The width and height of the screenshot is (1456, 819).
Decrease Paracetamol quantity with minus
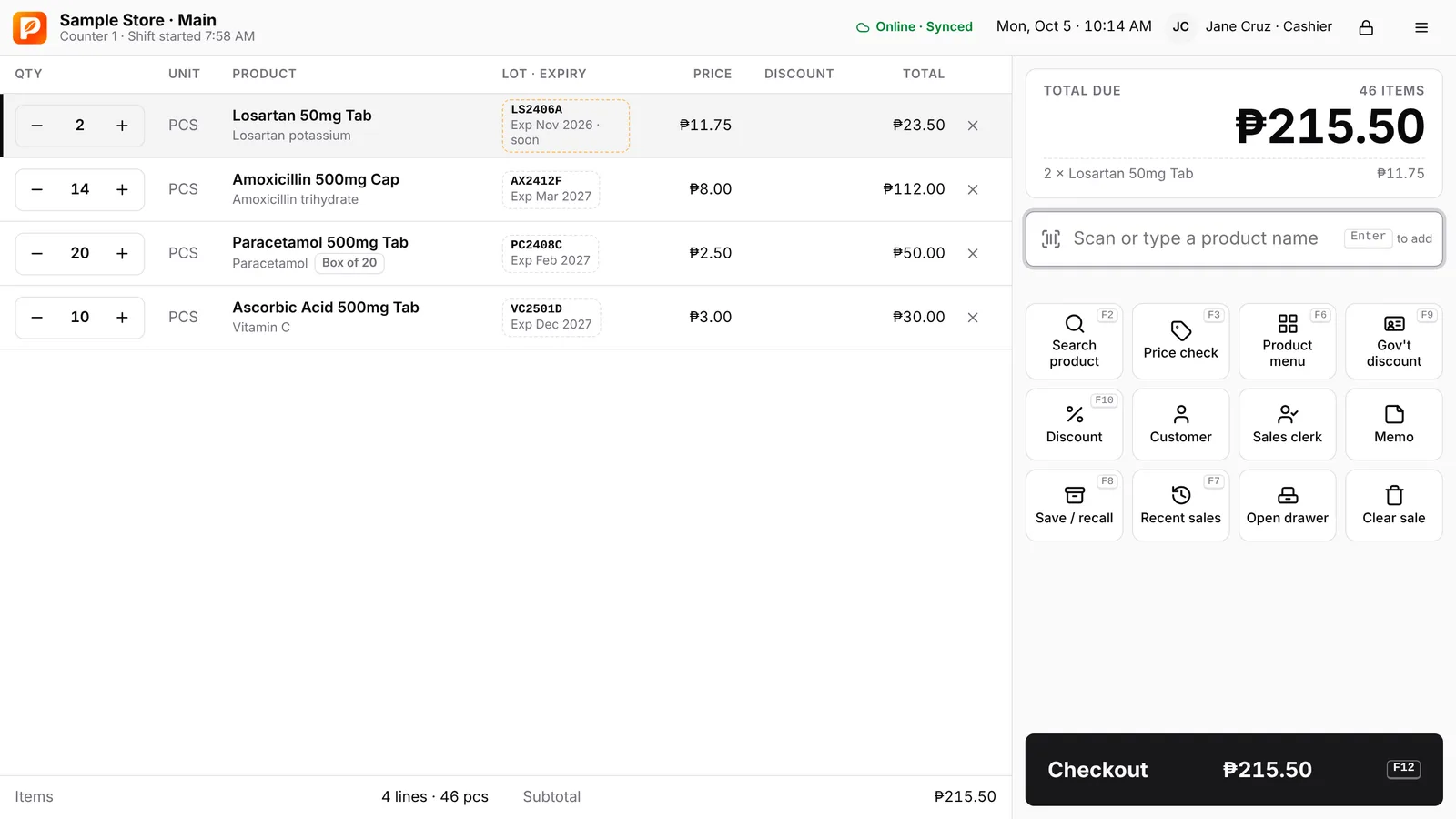pos(36,253)
